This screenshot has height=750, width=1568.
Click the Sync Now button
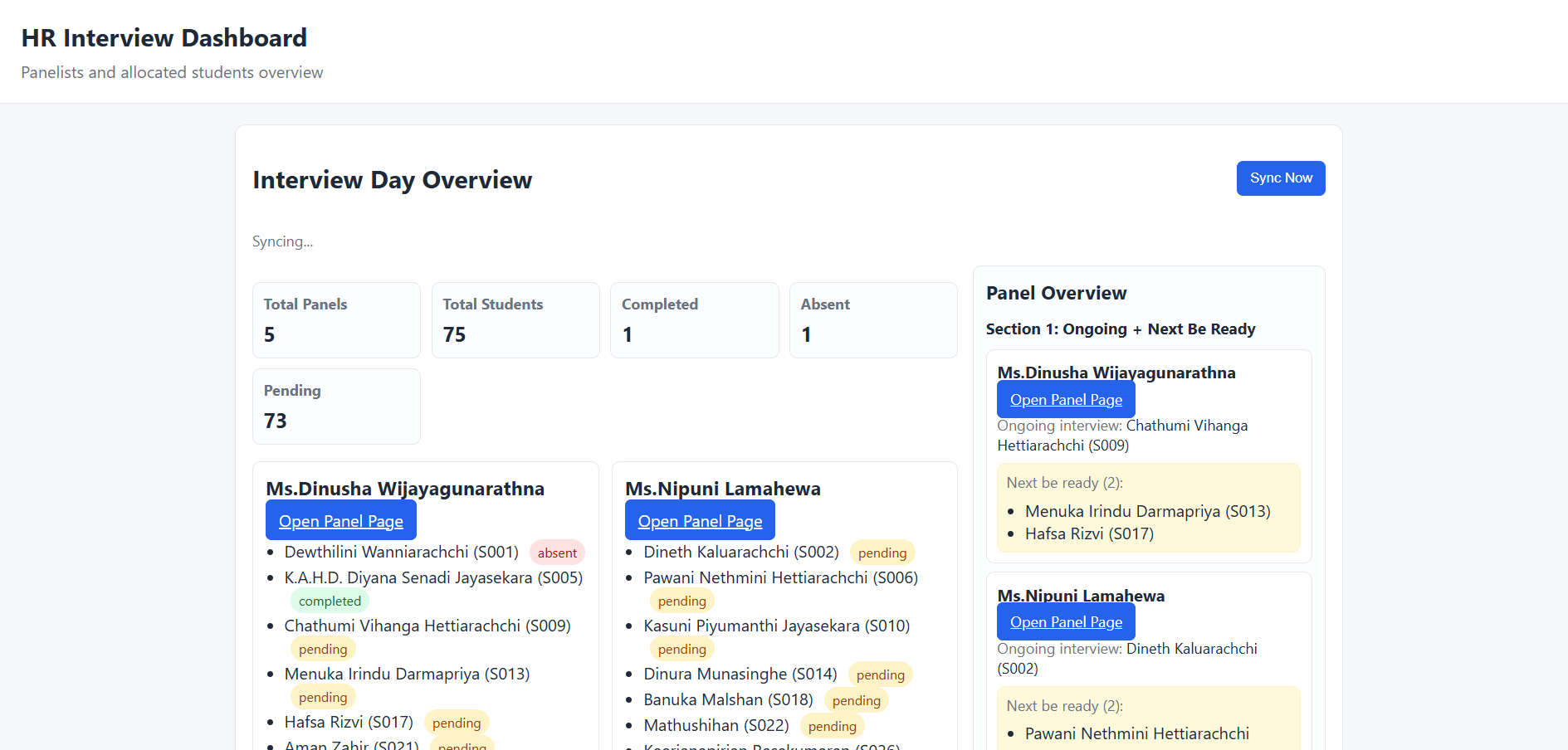click(x=1280, y=178)
